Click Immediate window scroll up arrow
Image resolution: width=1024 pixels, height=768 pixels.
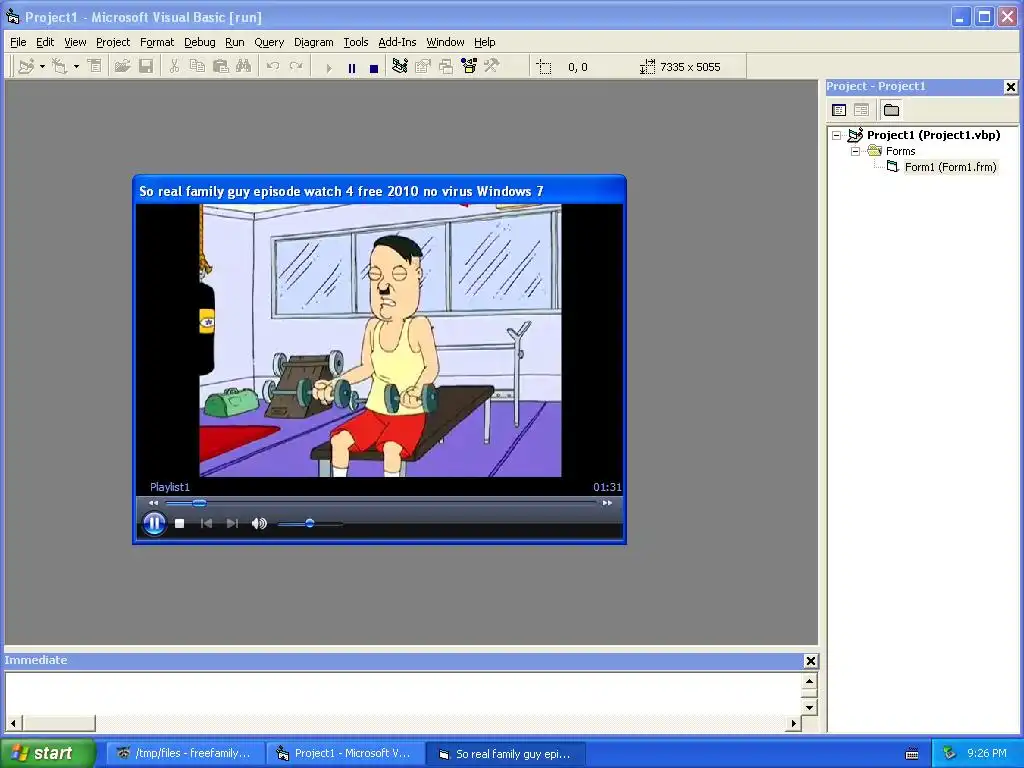pyautogui.click(x=809, y=681)
